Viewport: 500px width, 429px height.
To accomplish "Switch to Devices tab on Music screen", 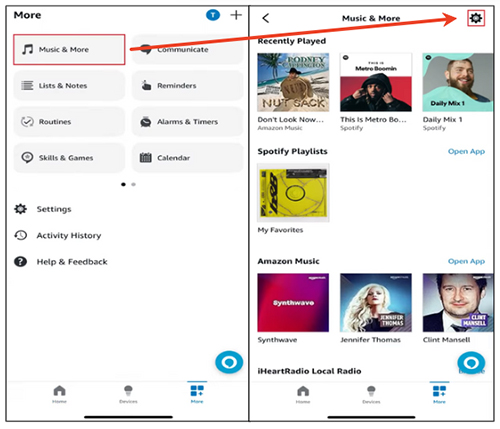I will click(371, 394).
